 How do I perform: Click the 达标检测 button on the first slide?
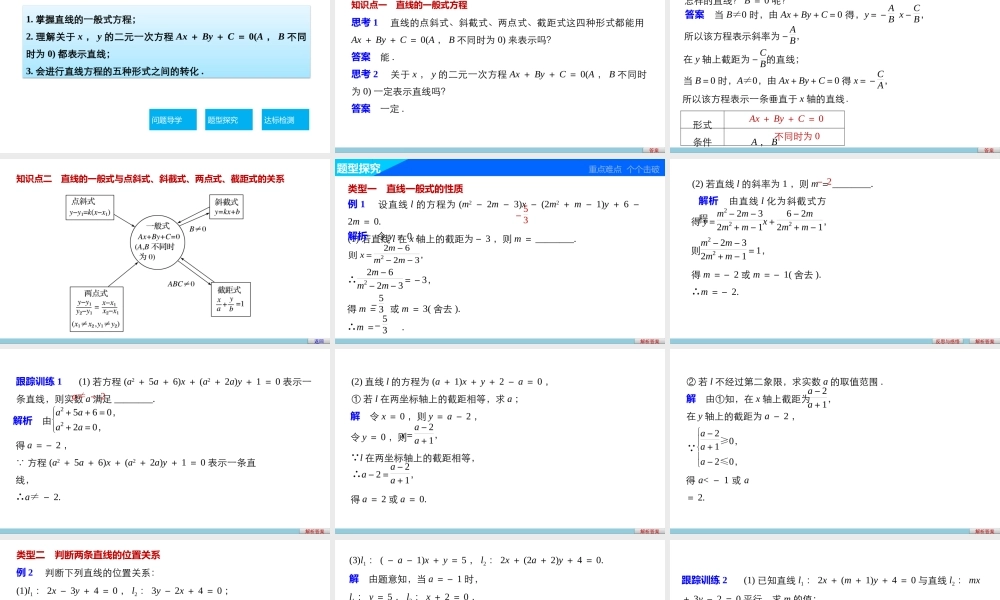click(x=285, y=120)
